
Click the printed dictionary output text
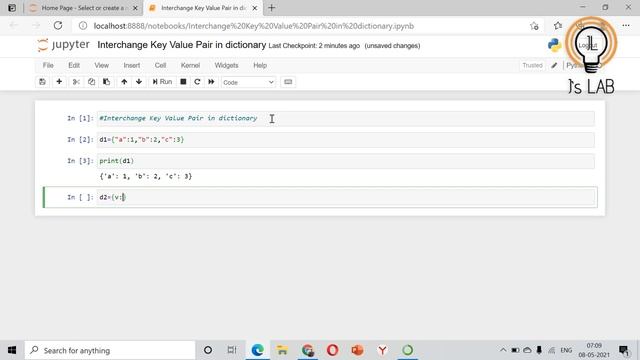pyautogui.click(x=146, y=176)
